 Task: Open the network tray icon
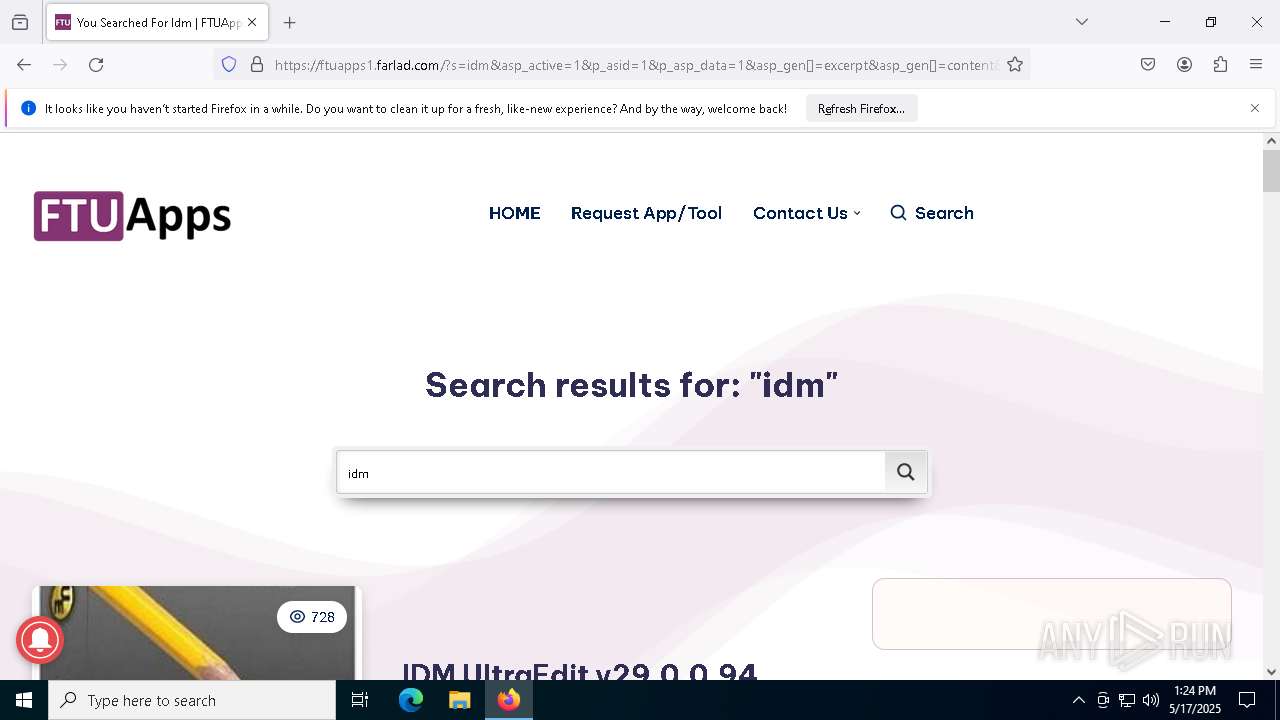point(1127,700)
